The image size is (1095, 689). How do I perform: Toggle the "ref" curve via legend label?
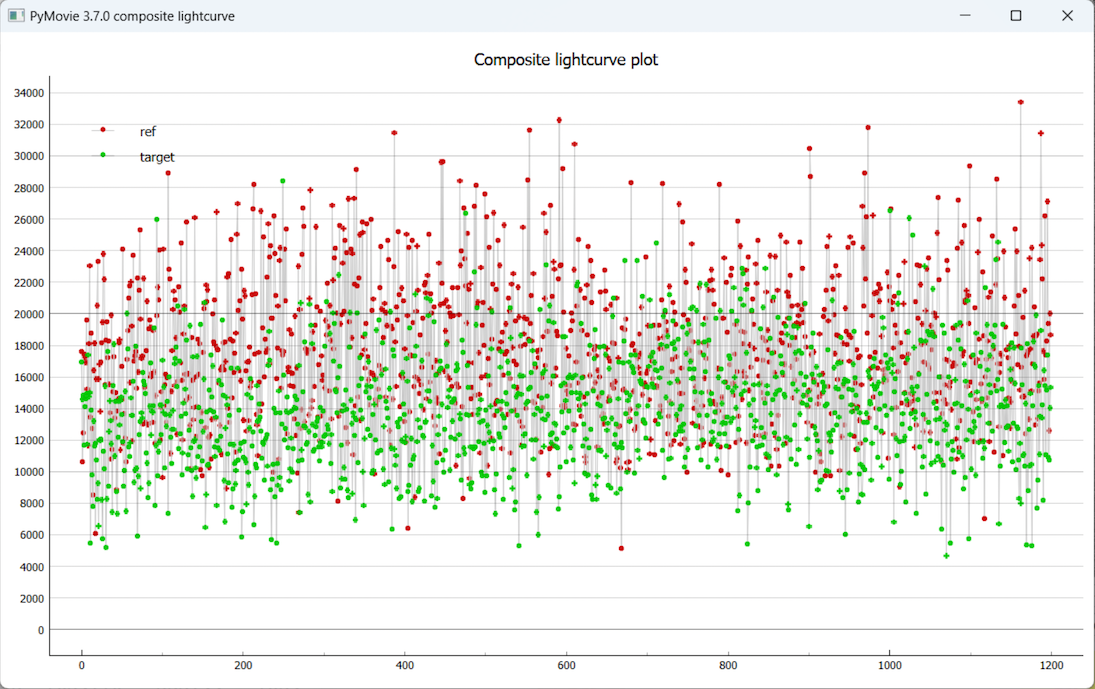(148, 131)
